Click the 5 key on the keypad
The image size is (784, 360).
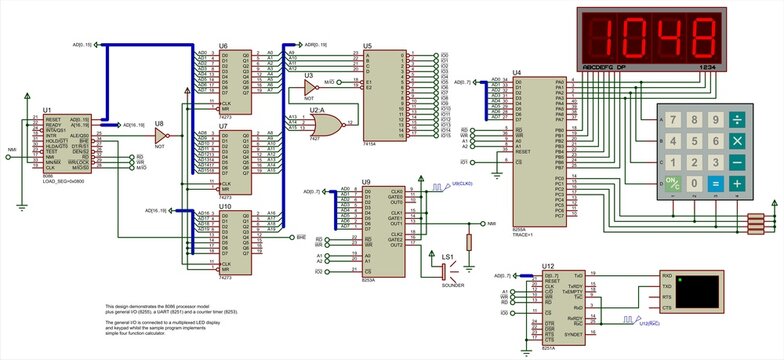694,142
